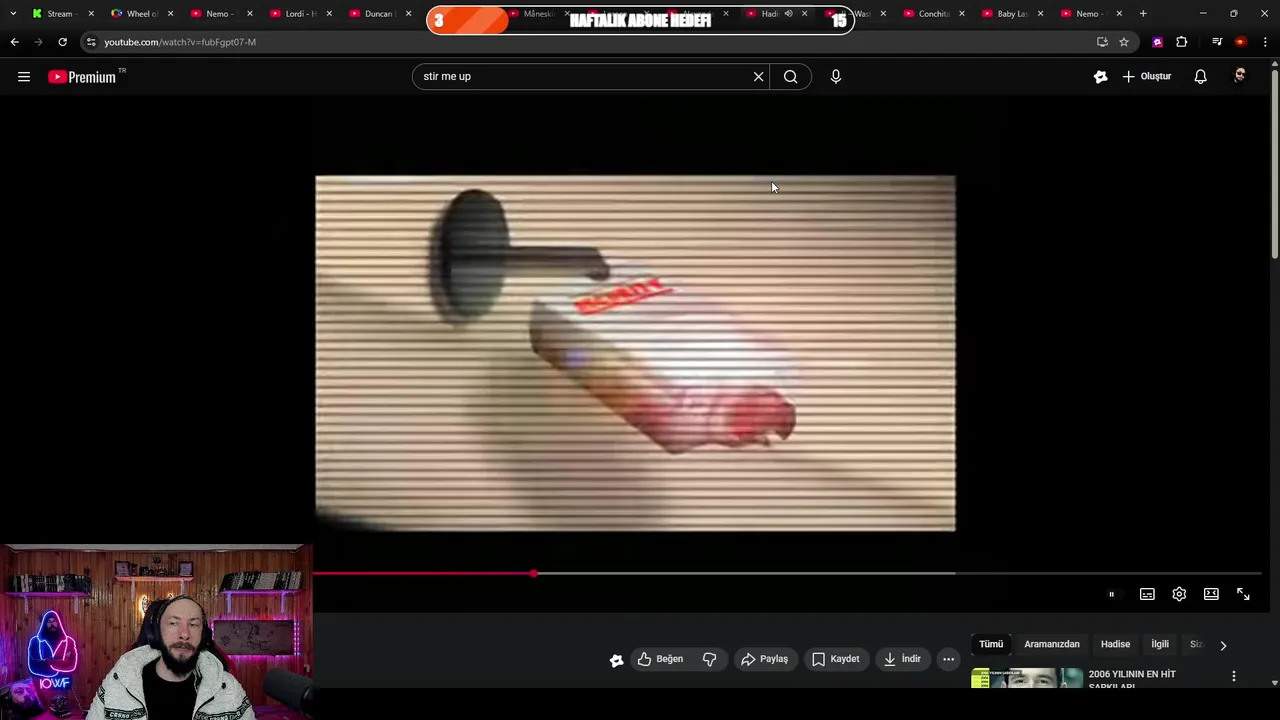Open options for 2006 Yılının video
Screen dimensions: 1280x720
(1234, 677)
